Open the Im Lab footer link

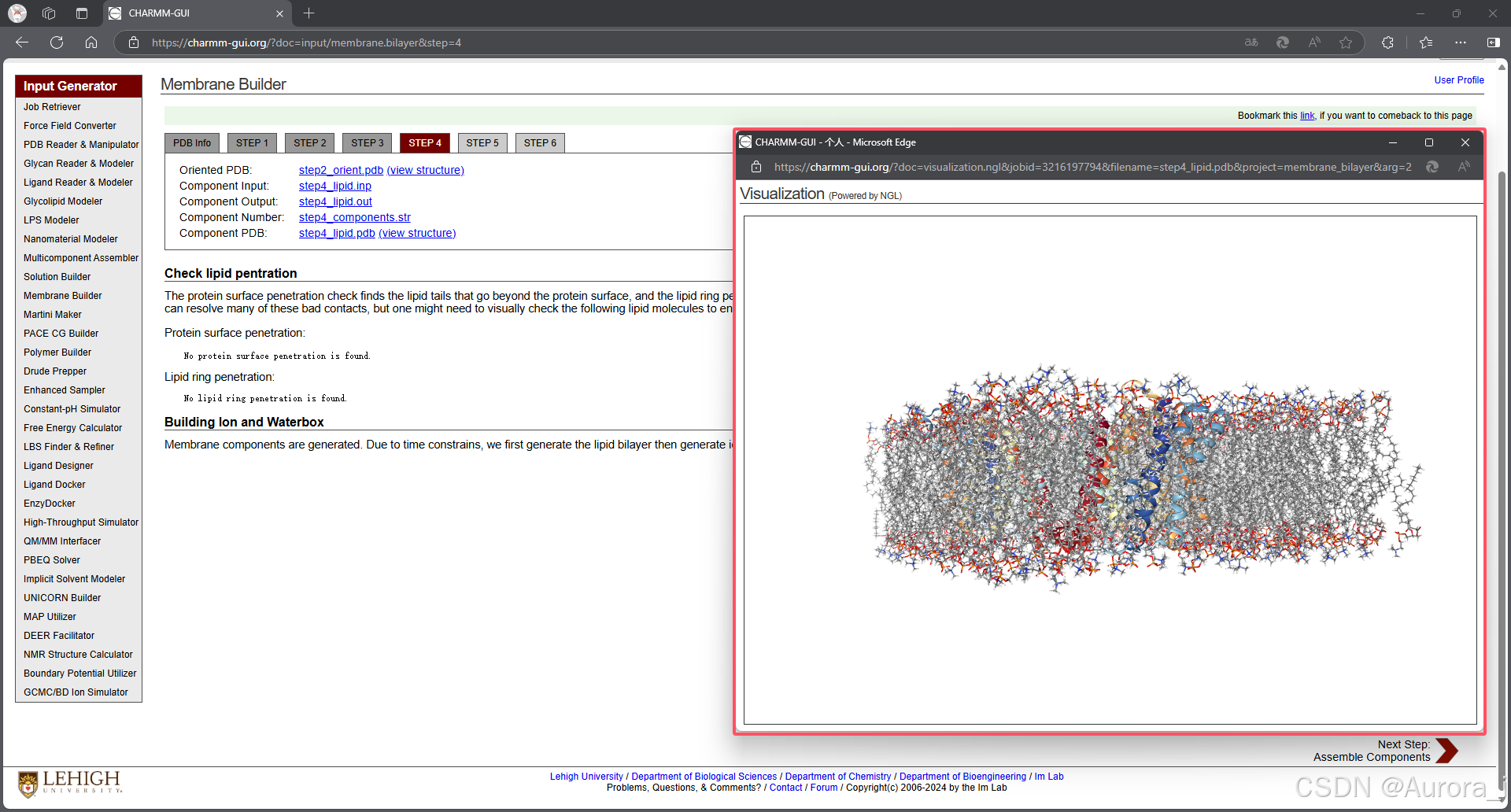tap(1049, 777)
